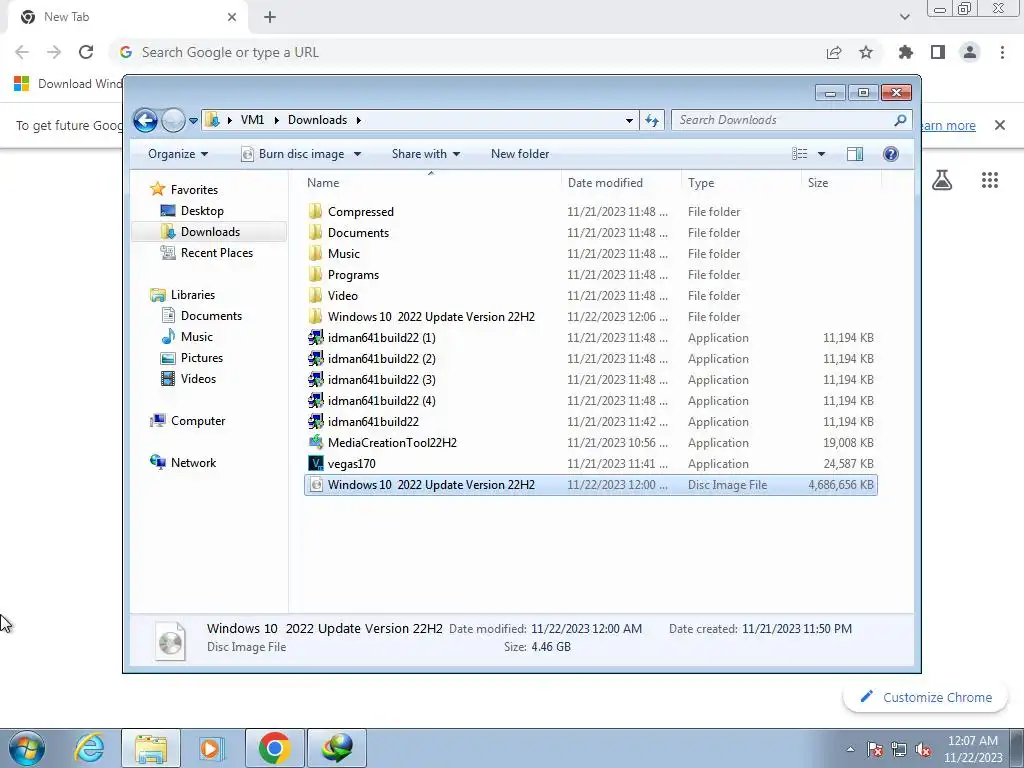This screenshot has height=768, width=1024.
Task: Click the VM1 breadcrumb in address bar
Action: pos(252,120)
